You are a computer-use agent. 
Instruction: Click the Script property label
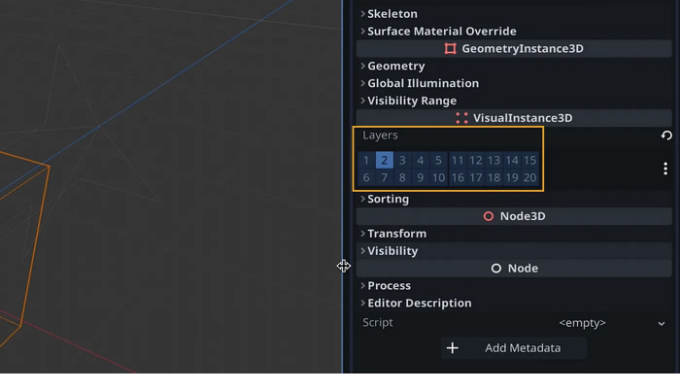click(378, 323)
